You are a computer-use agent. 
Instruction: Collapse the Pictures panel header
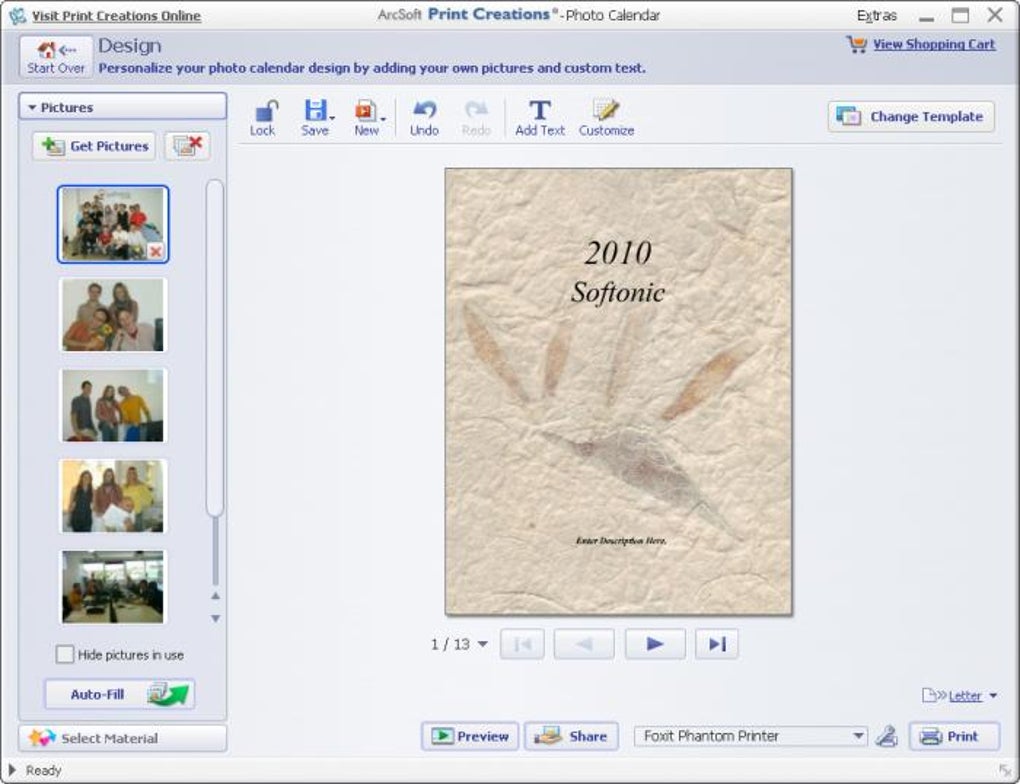pyautogui.click(x=122, y=107)
